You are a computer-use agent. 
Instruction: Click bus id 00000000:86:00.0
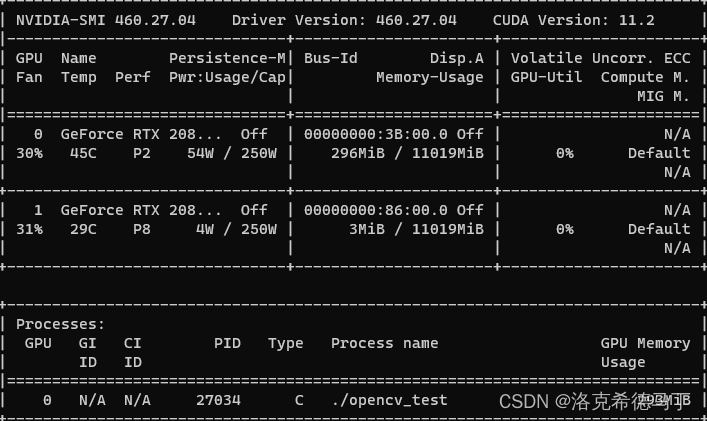(x=376, y=210)
